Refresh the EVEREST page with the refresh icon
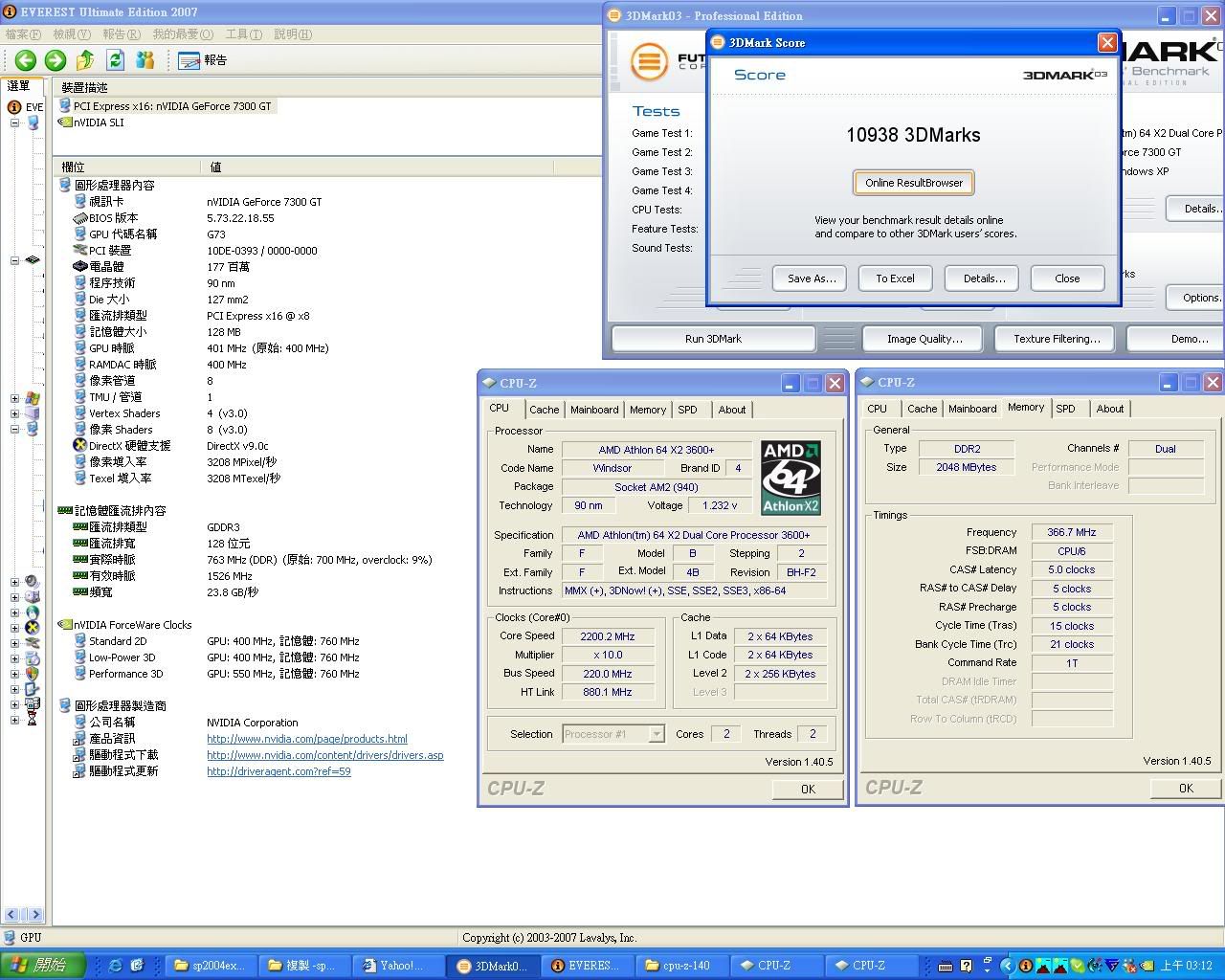 click(x=116, y=60)
